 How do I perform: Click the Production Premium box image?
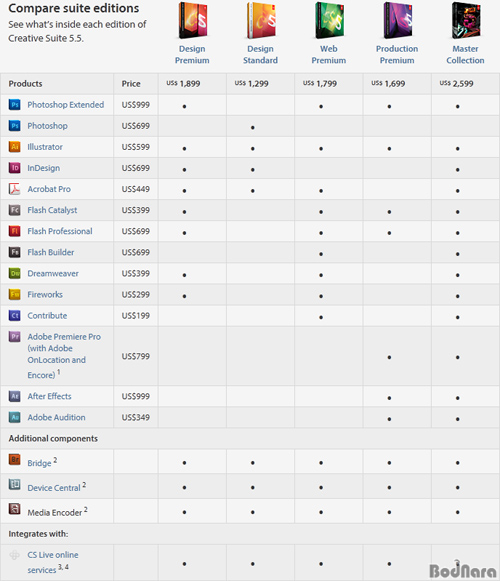click(398, 20)
